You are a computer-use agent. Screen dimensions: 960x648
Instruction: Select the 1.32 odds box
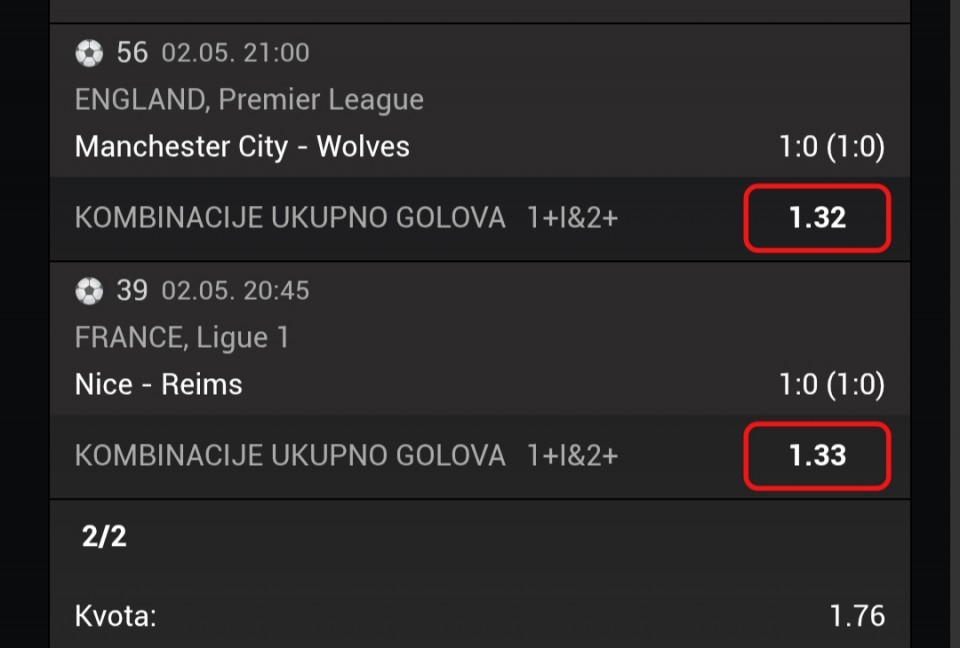point(817,218)
